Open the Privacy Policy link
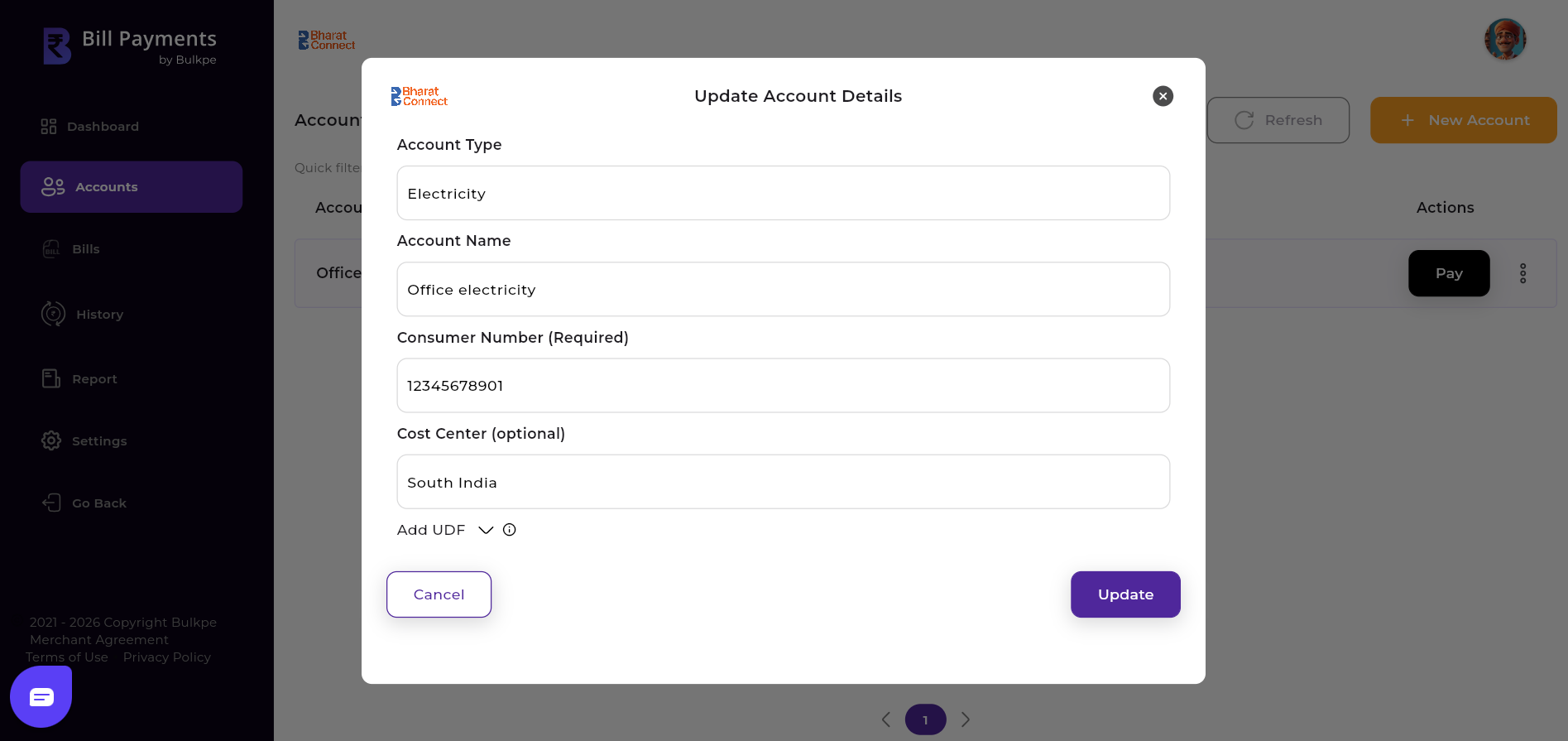The height and width of the screenshot is (741, 1568). [x=167, y=657]
